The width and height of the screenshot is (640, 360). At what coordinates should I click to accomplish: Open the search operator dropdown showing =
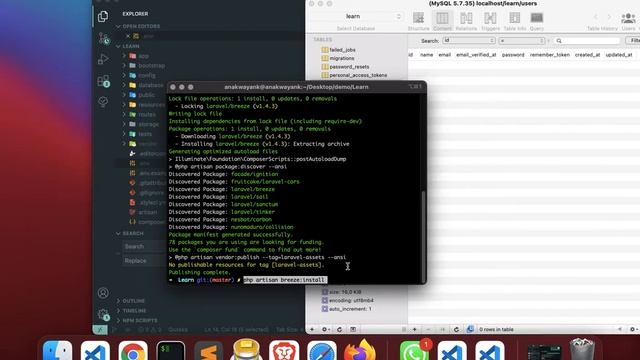pyautogui.click(x=522, y=41)
